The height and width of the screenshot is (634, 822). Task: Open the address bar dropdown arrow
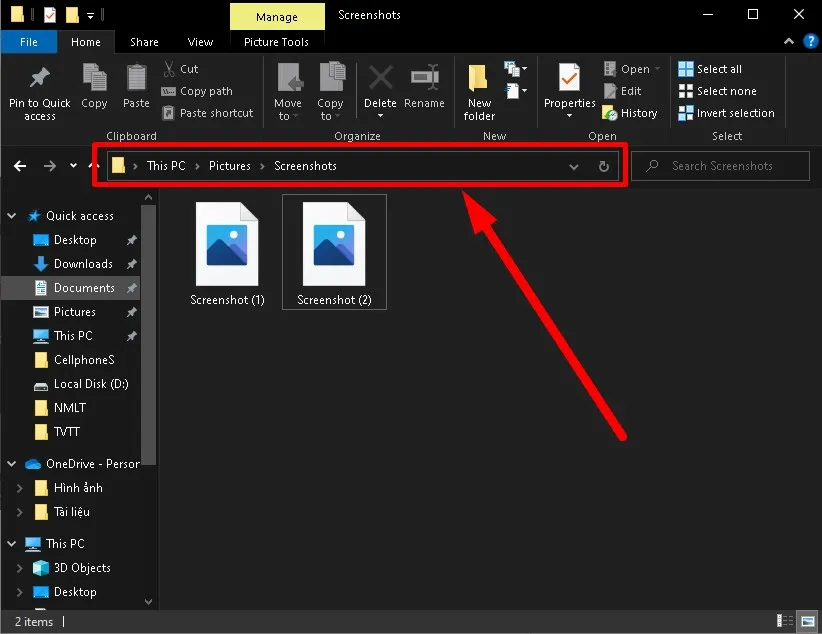pyautogui.click(x=573, y=166)
